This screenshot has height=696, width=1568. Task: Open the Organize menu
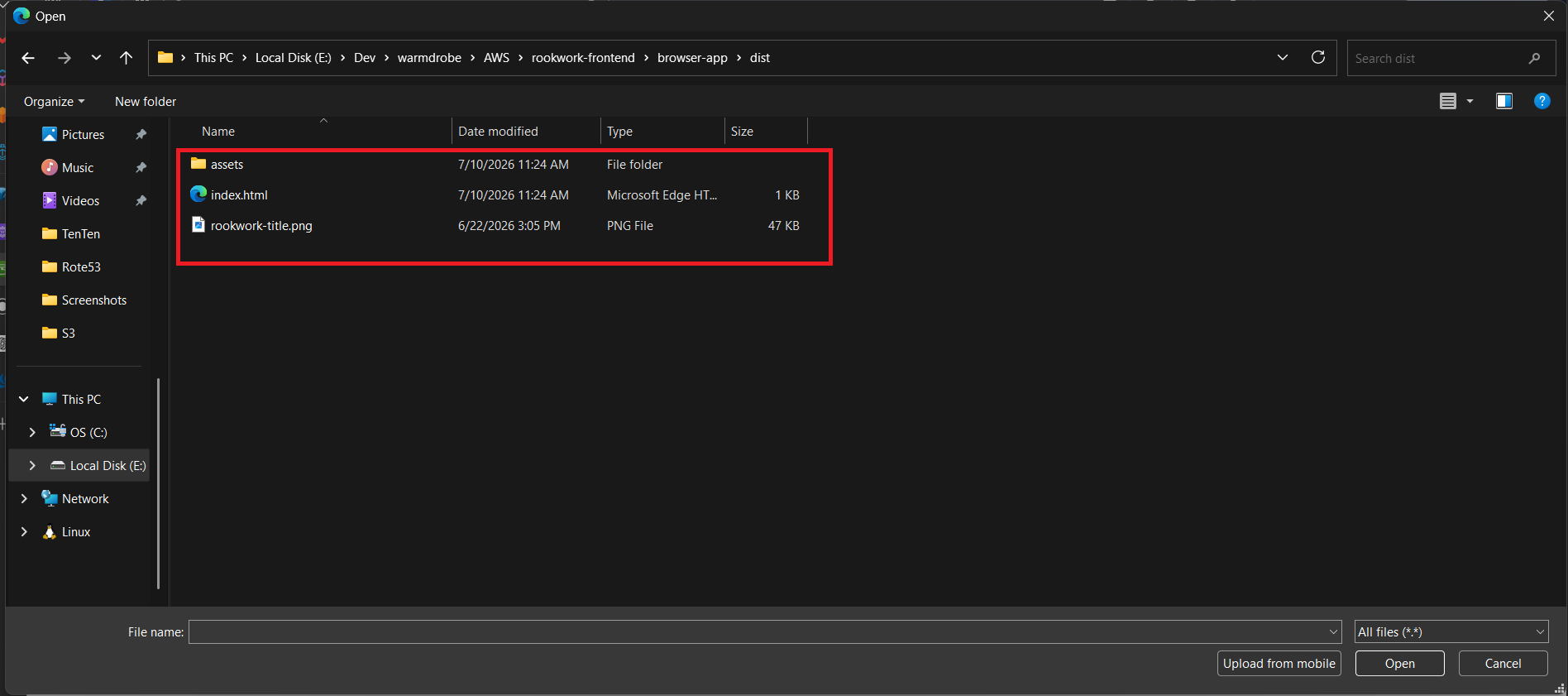tap(54, 101)
